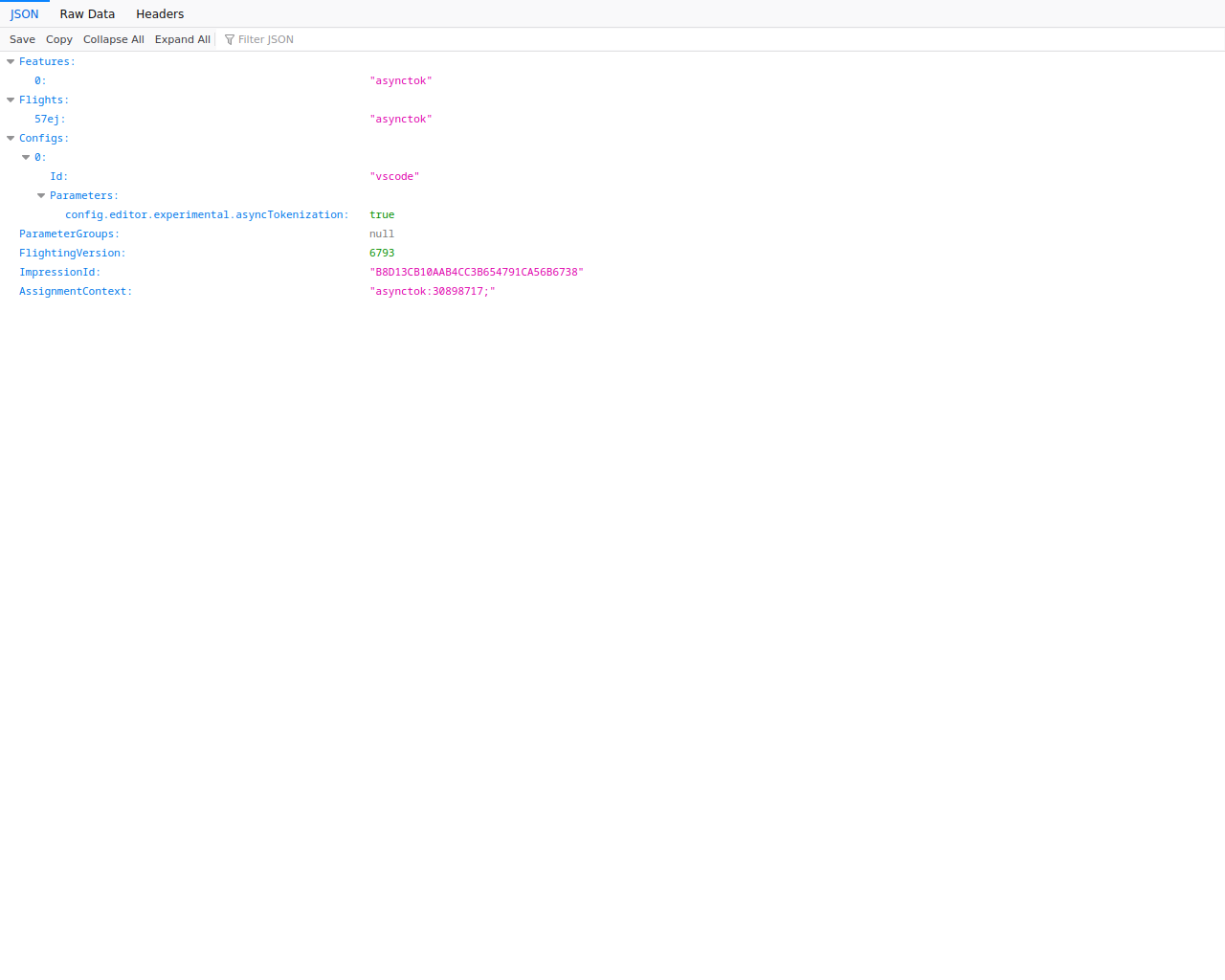Collapse the Features node
1225x980 pixels.
tap(11, 61)
